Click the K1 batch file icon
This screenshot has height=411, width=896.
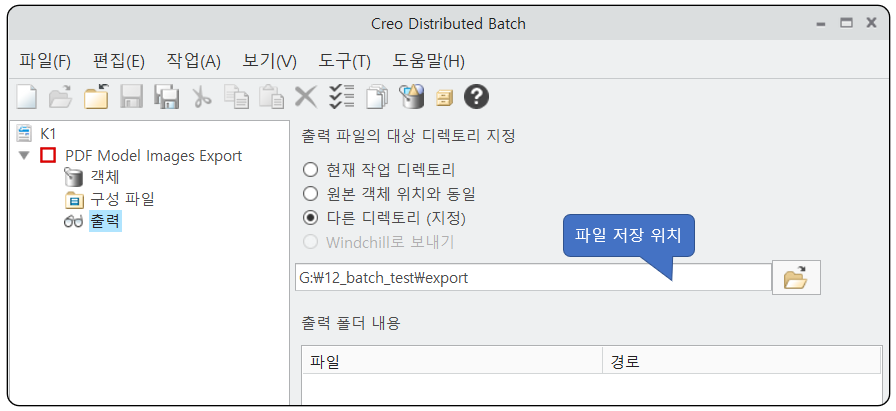click(x=25, y=134)
